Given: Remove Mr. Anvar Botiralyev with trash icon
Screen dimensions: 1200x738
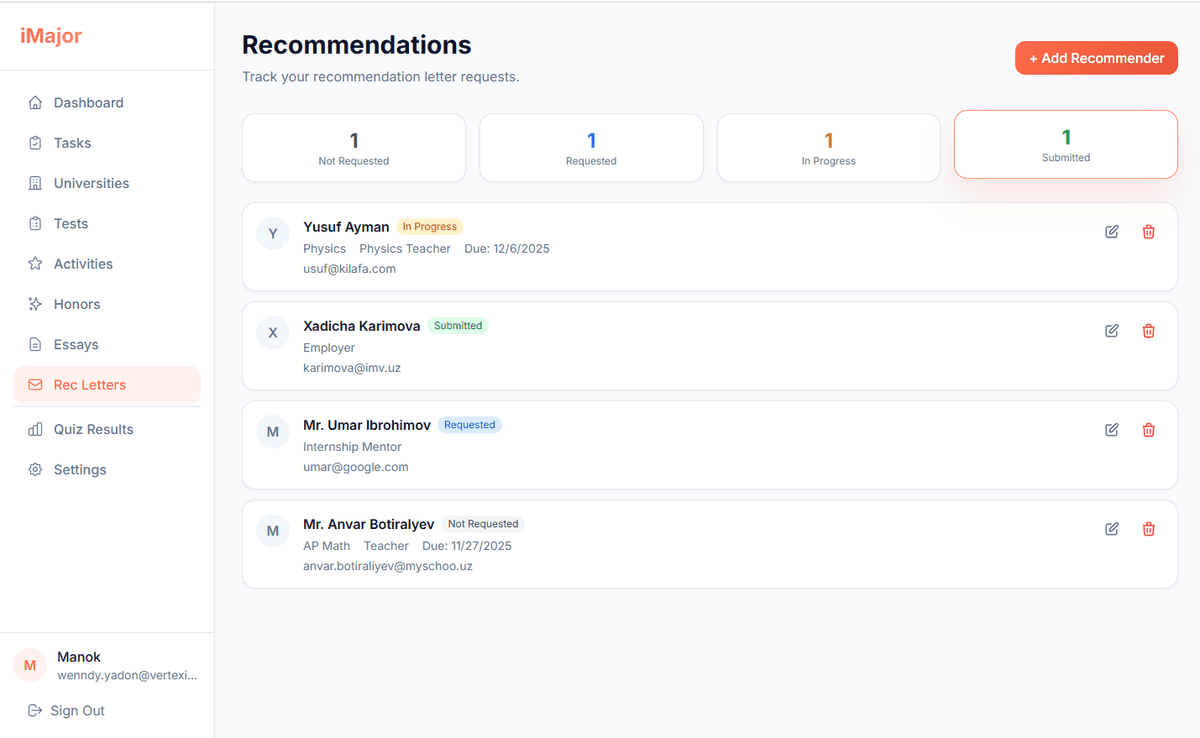Looking at the screenshot, I should coord(1148,529).
